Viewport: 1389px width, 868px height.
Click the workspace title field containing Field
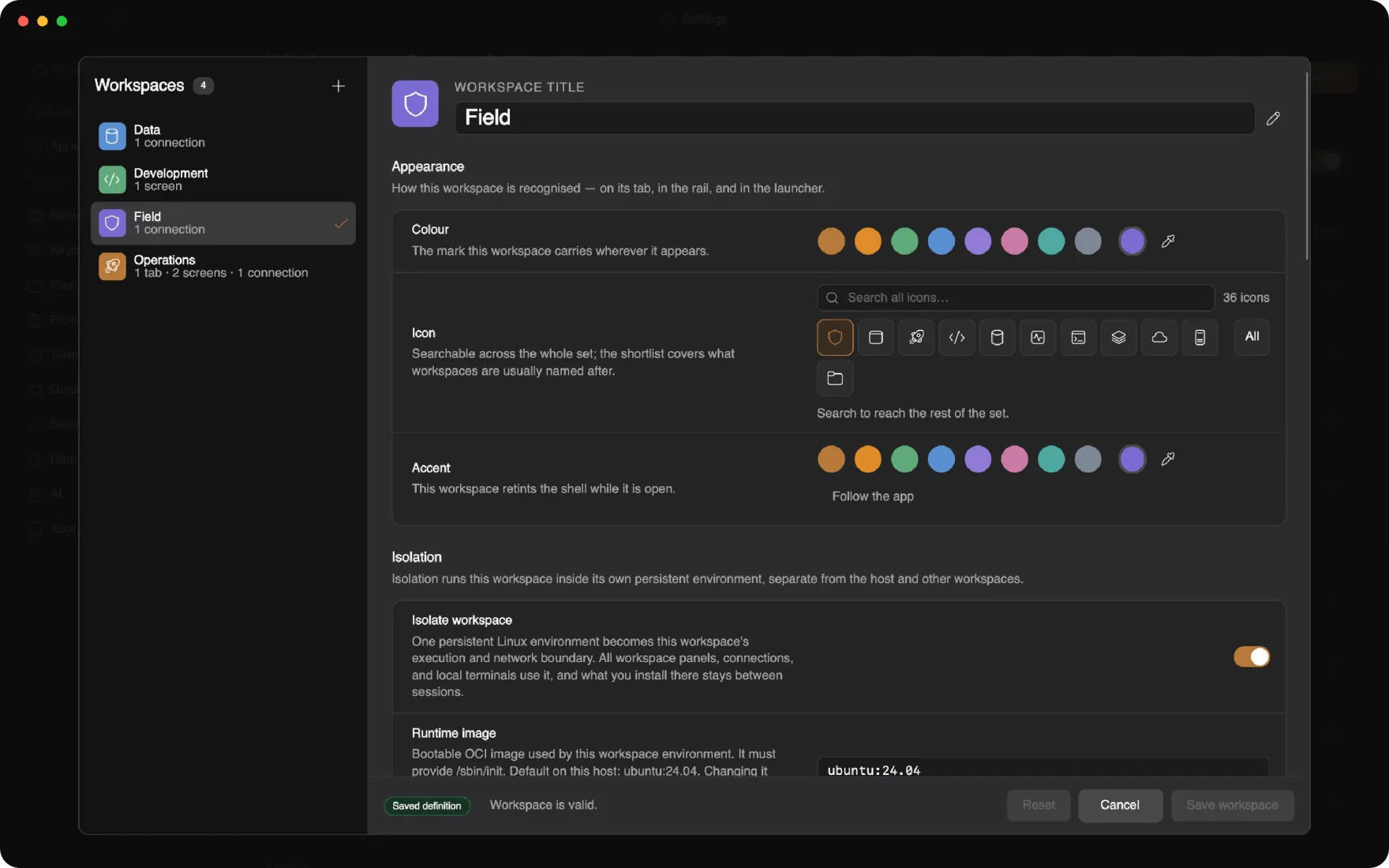coord(855,118)
